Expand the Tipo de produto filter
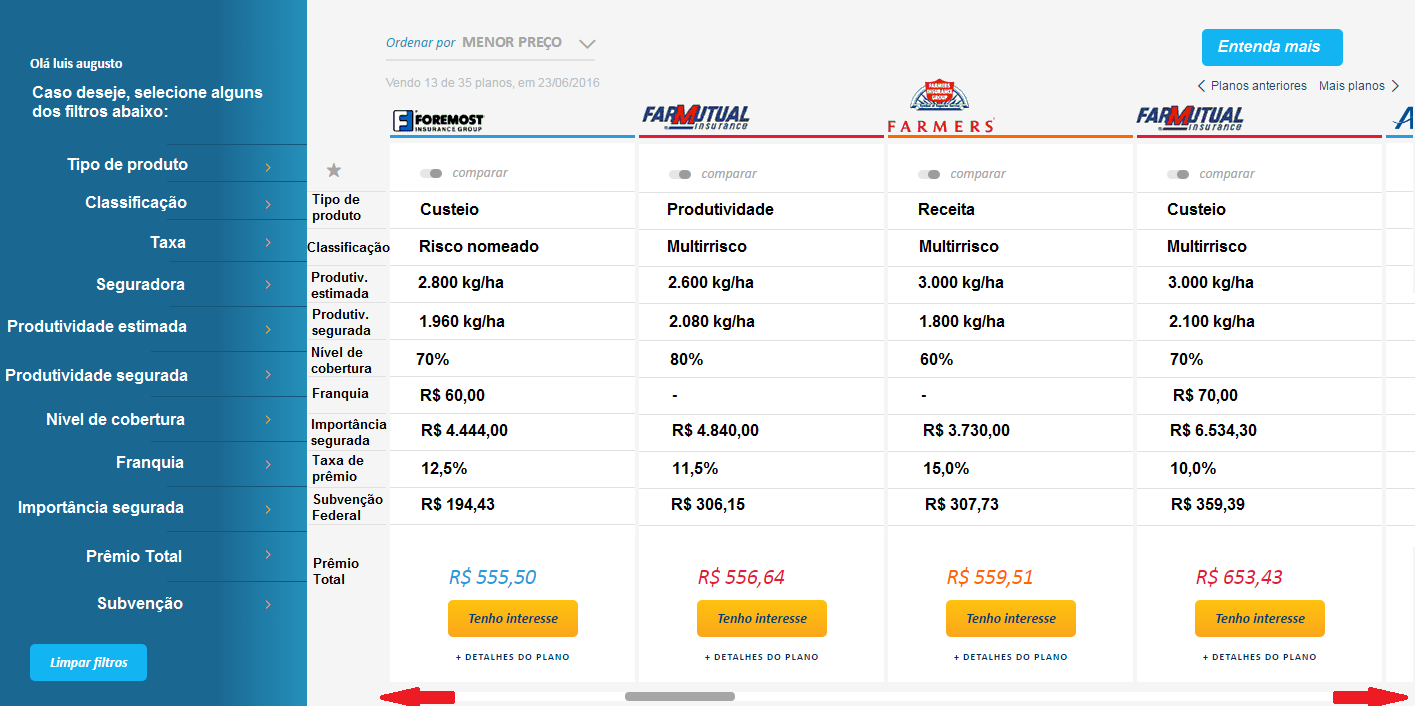The image size is (1415, 707). click(170, 165)
